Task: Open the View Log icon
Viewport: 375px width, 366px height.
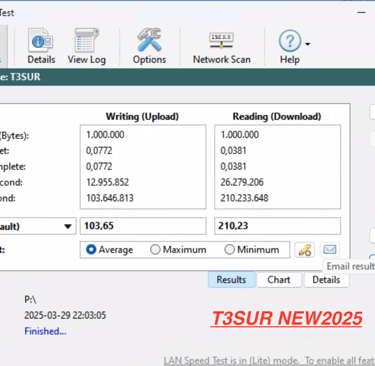Action: point(87,46)
